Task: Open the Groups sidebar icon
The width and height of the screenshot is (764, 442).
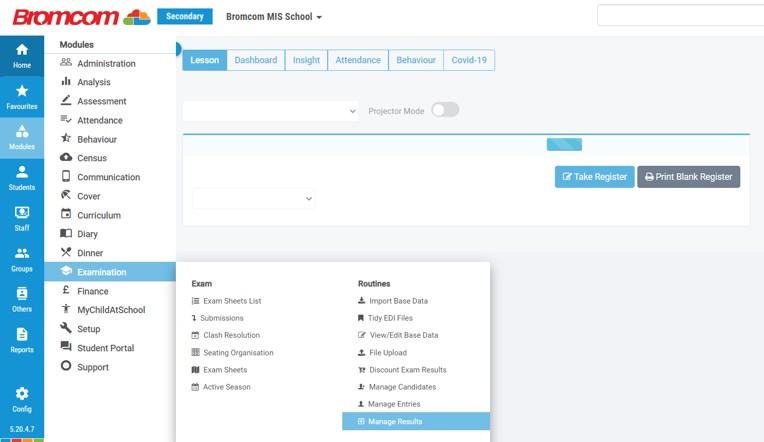Action: [22, 253]
